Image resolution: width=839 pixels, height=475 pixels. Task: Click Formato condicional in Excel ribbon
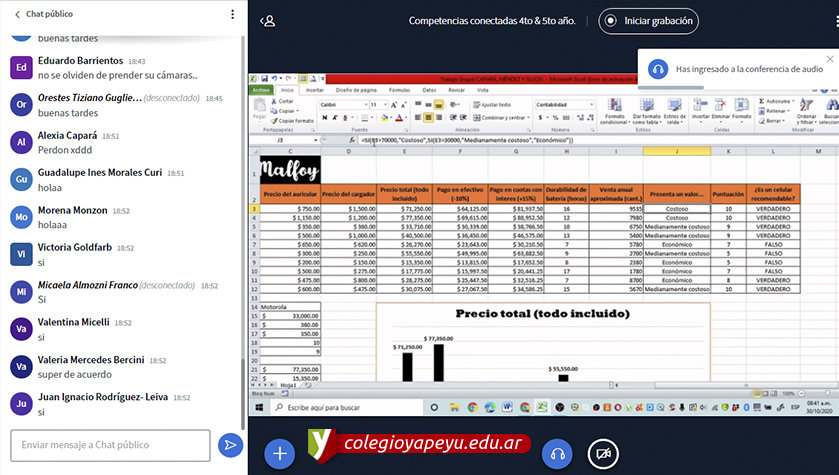tap(613, 113)
